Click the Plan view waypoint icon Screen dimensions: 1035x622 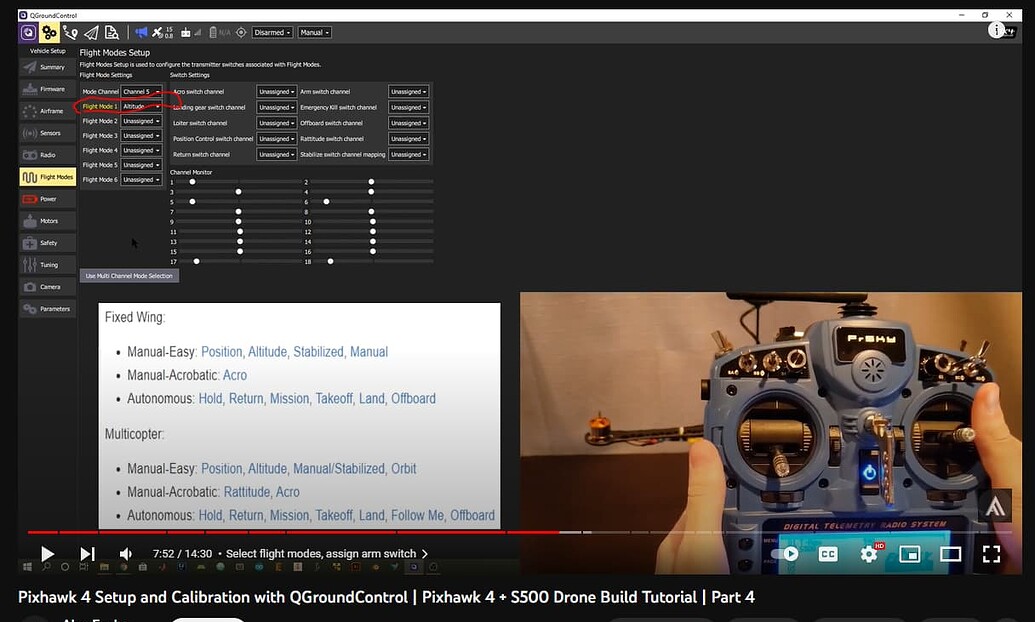[70, 33]
